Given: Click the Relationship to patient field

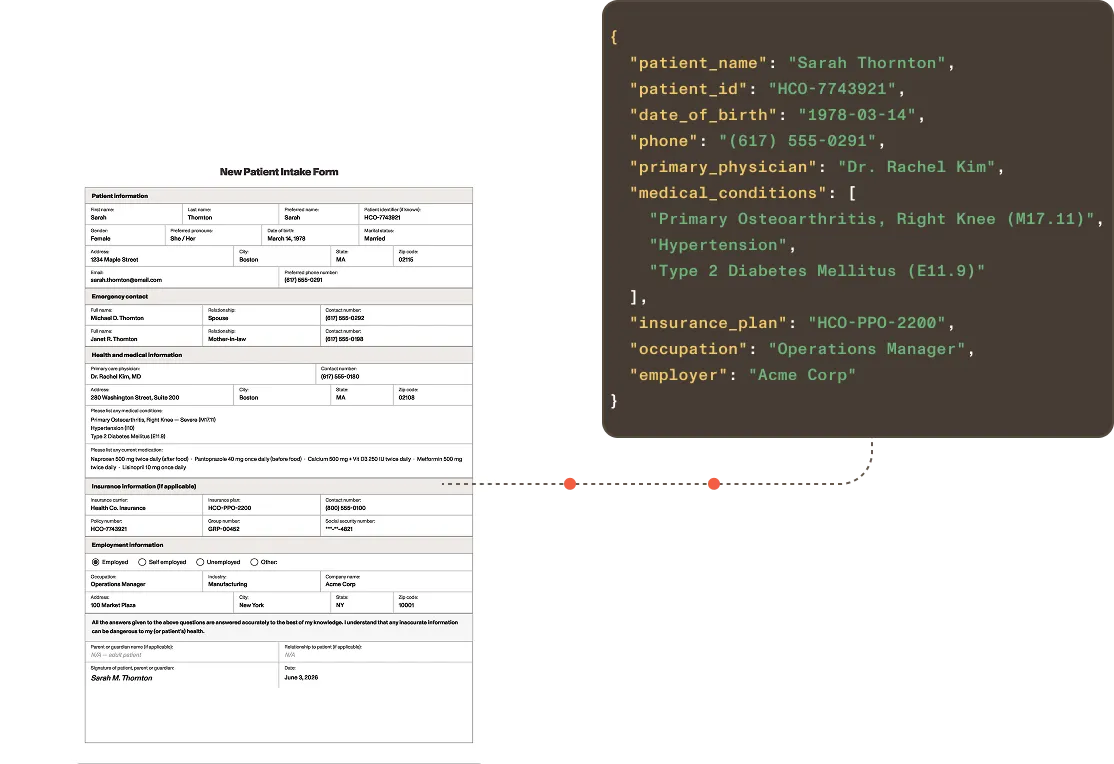Looking at the screenshot, I should (376, 652).
